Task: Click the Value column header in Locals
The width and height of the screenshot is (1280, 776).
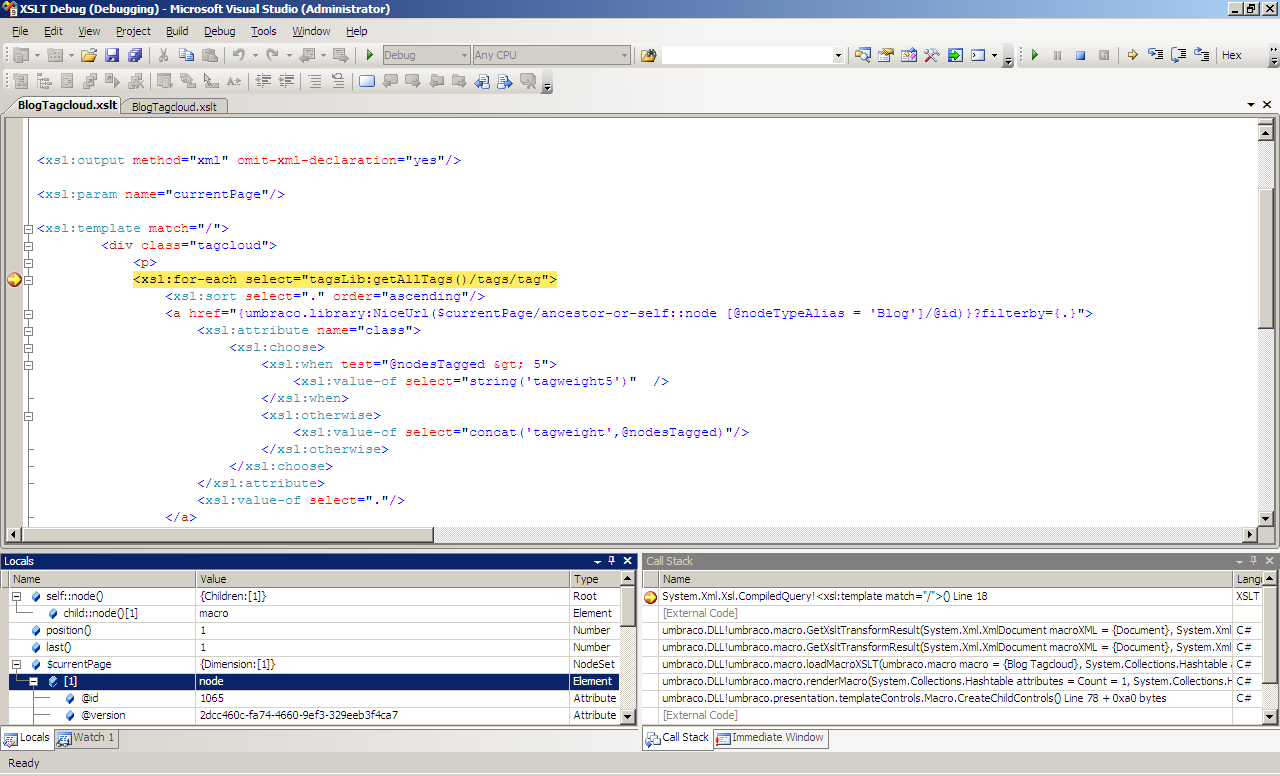Action: coord(383,579)
